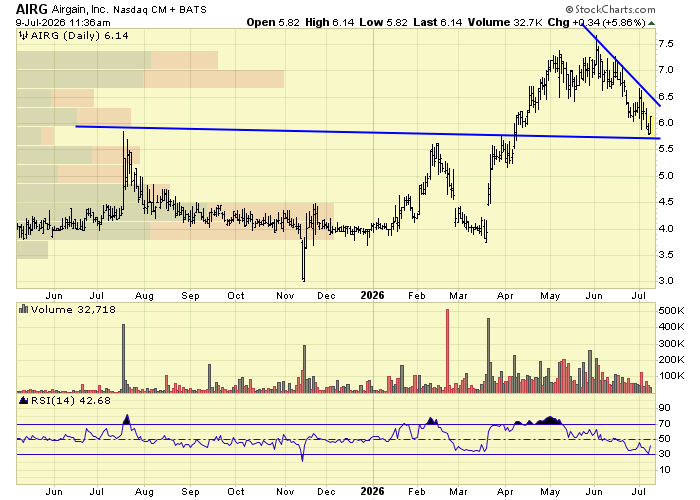Click the RSI indicator icon beside RSI(14)
This screenshot has width=700, height=500.
pos(24,400)
